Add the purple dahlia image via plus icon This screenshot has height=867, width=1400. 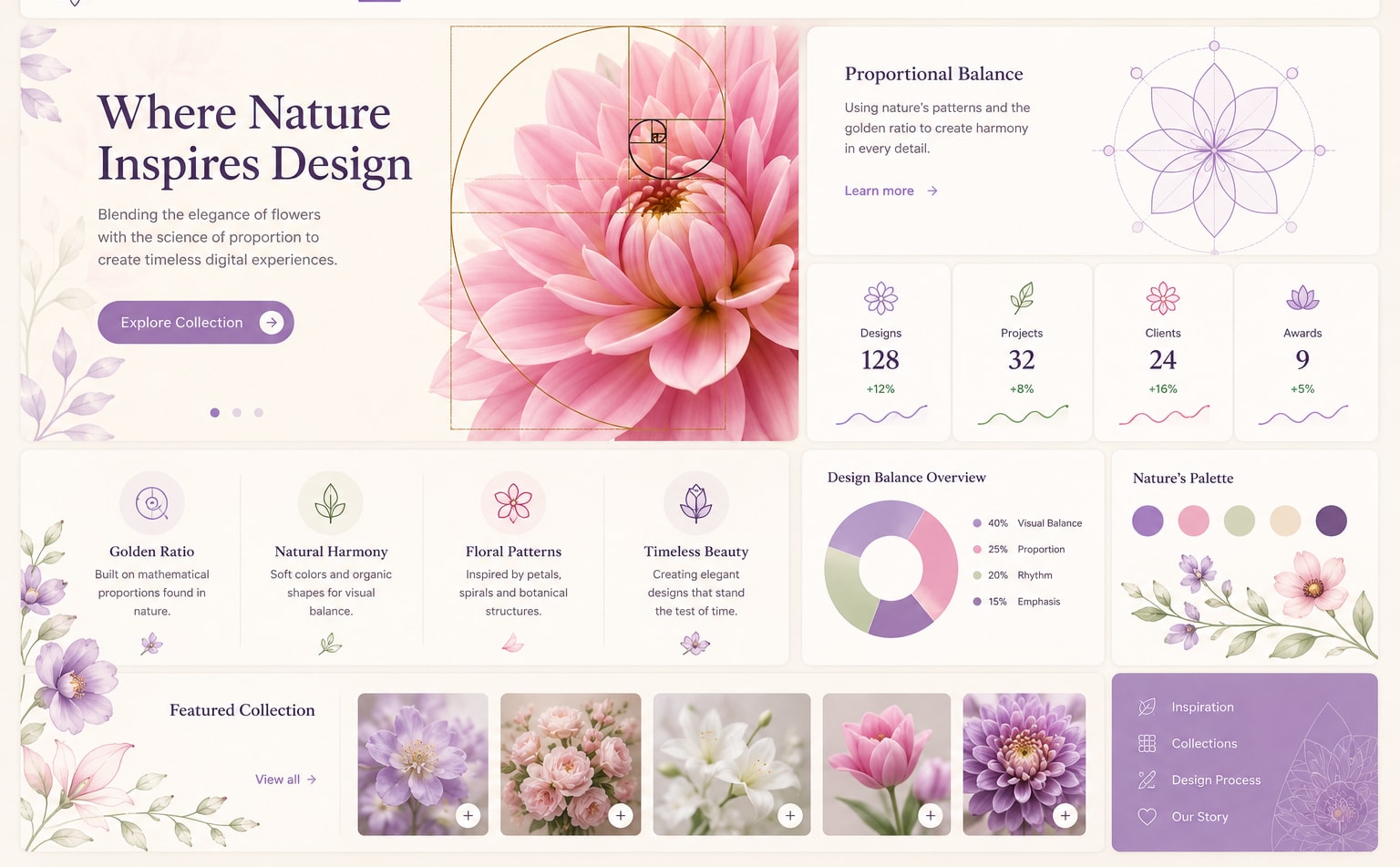click(1065, 816)
